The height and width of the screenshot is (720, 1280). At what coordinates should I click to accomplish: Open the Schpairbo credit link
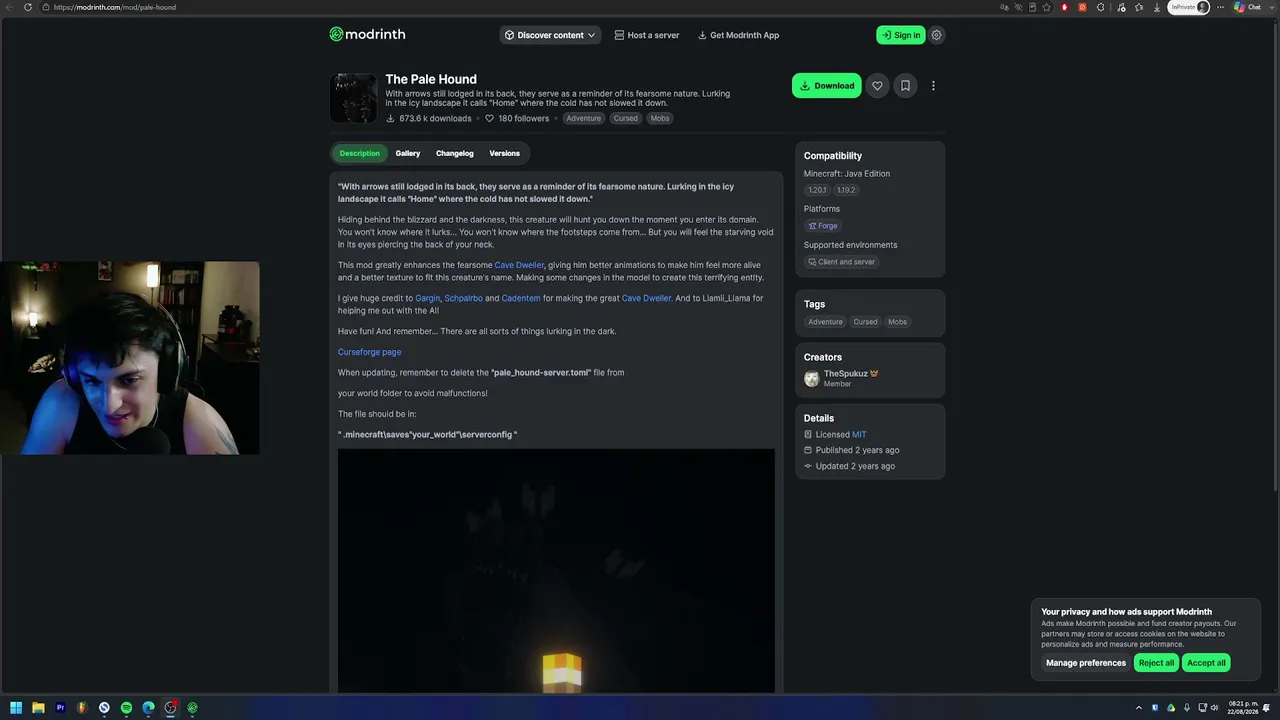click(464, 298)
